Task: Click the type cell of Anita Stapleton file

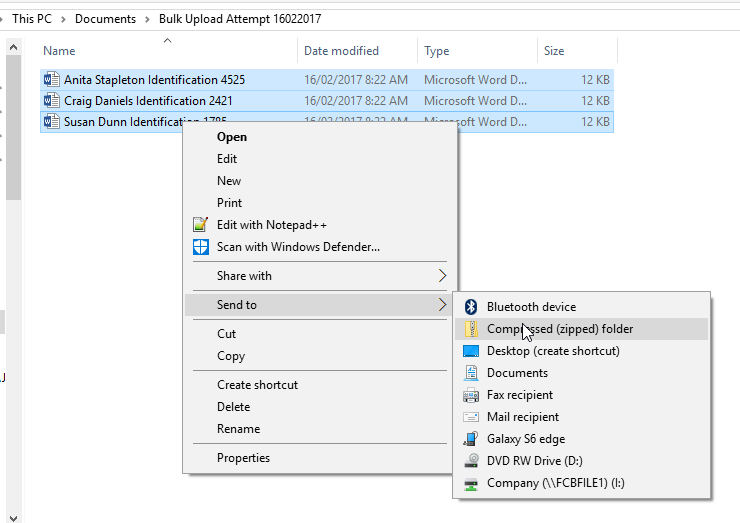Action: pyautogui.click(x=475, y=80)
